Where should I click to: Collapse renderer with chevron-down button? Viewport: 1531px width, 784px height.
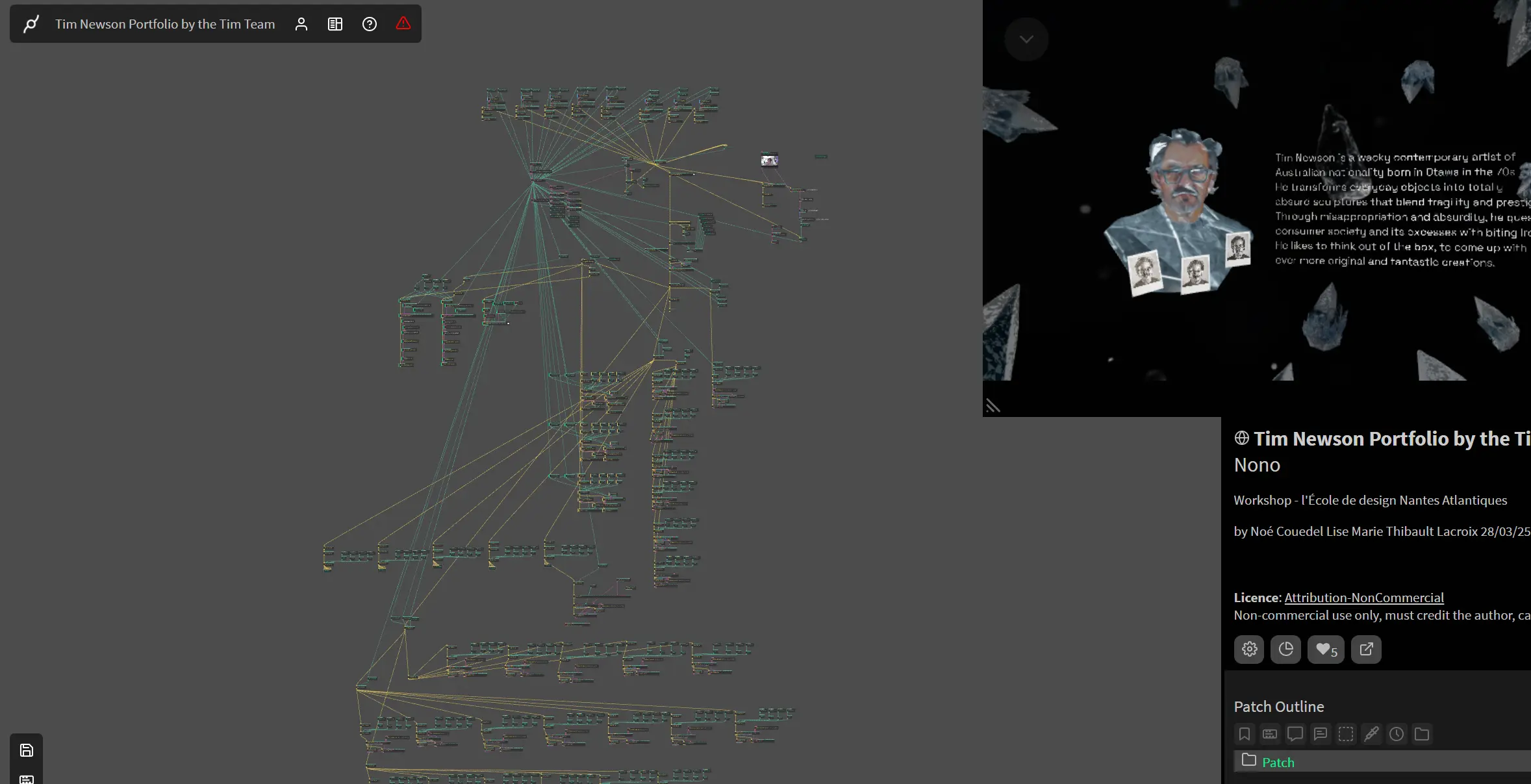point(1026,40)
